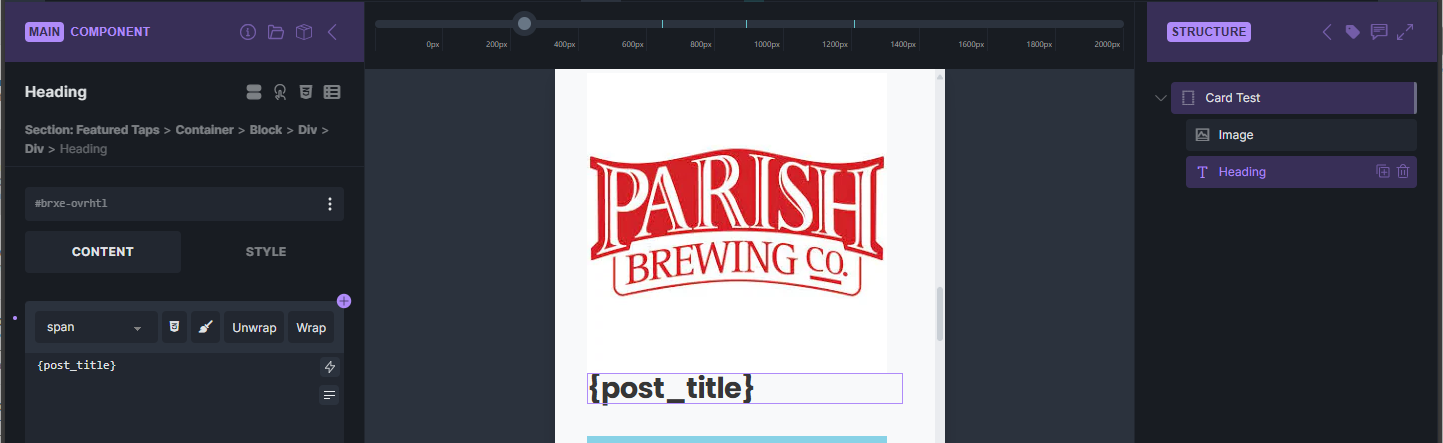Image resolution: width=1443 pixels, height=443 pixels.
Task: Click the purple plus button above editor
Action: pos(344,301)
